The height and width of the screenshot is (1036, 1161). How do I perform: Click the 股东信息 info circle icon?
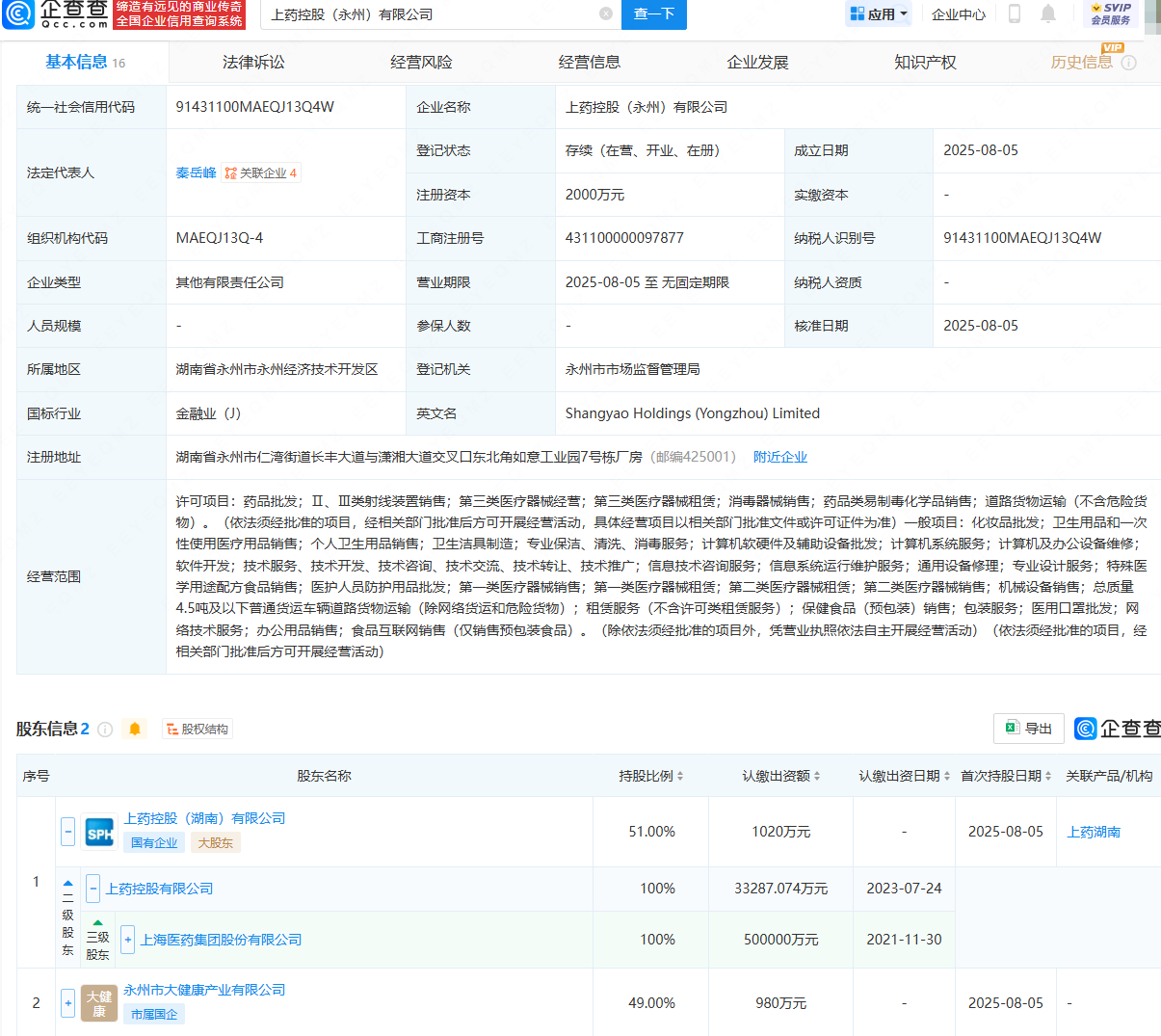pyautogui.click(x=105, y=730)
